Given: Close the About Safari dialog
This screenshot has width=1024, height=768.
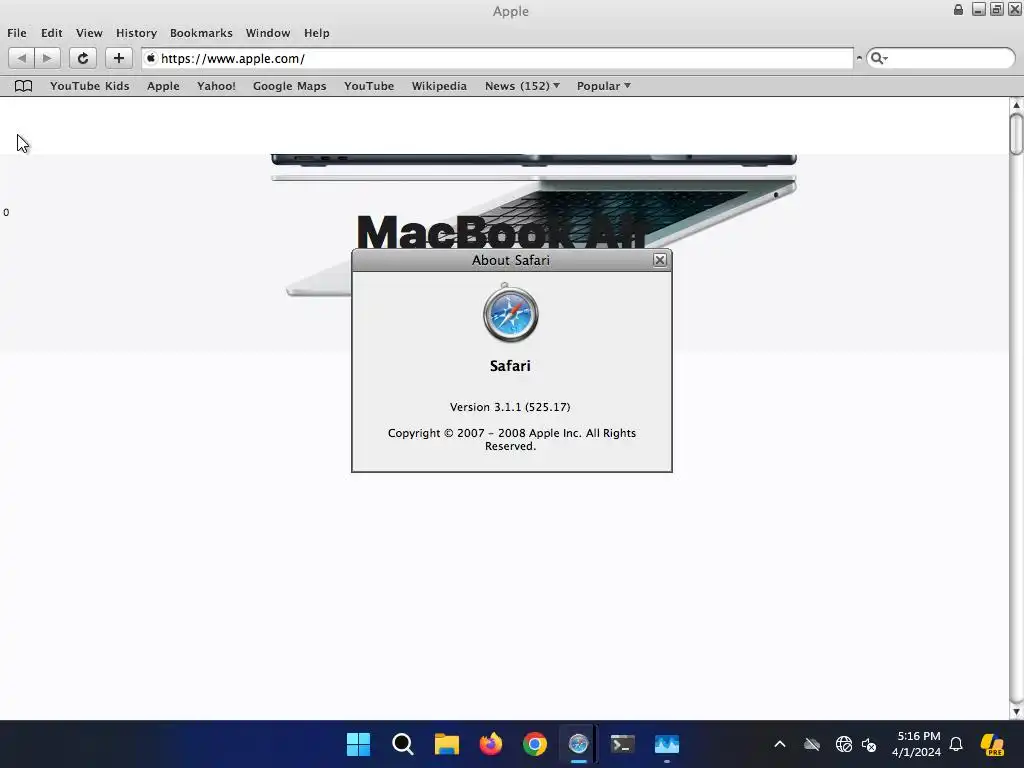Looking at the screenshot, I should tap(660, 260).
